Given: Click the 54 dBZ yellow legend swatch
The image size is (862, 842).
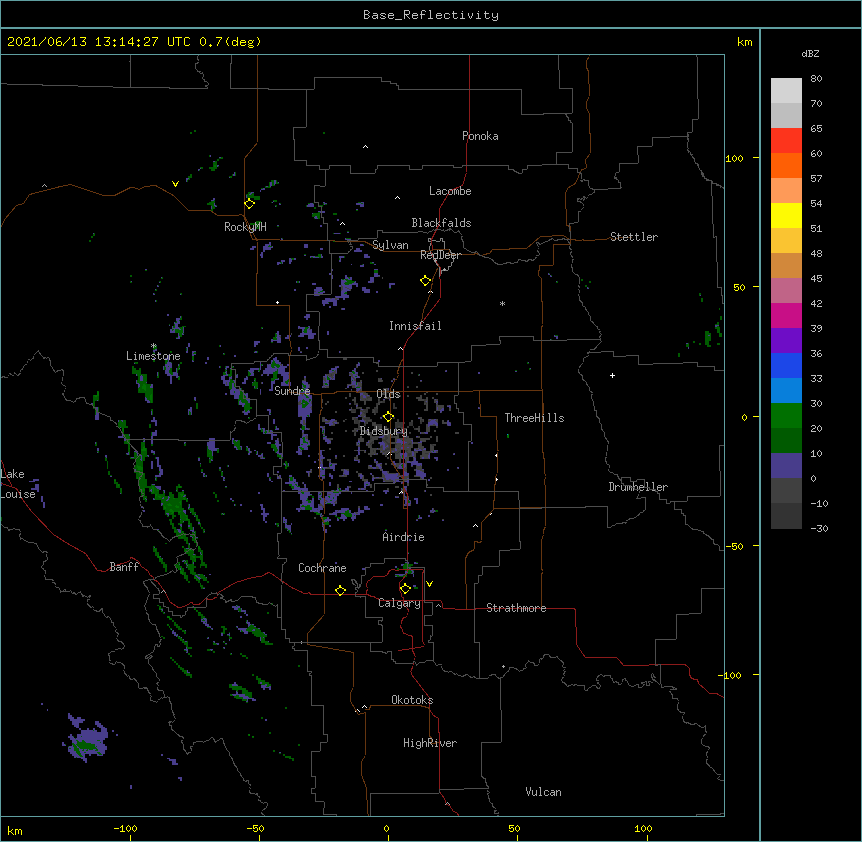Looking at the screenshot, I should pos(786,215).
